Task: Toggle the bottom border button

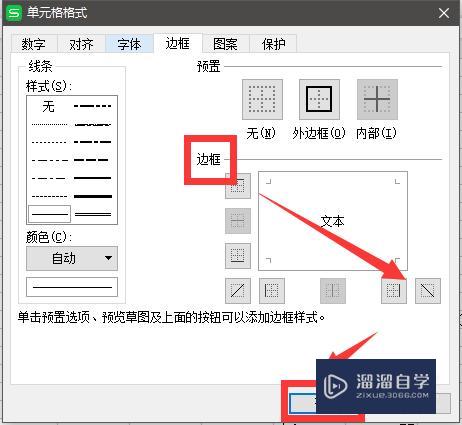Action: click(x=238, y=256)
